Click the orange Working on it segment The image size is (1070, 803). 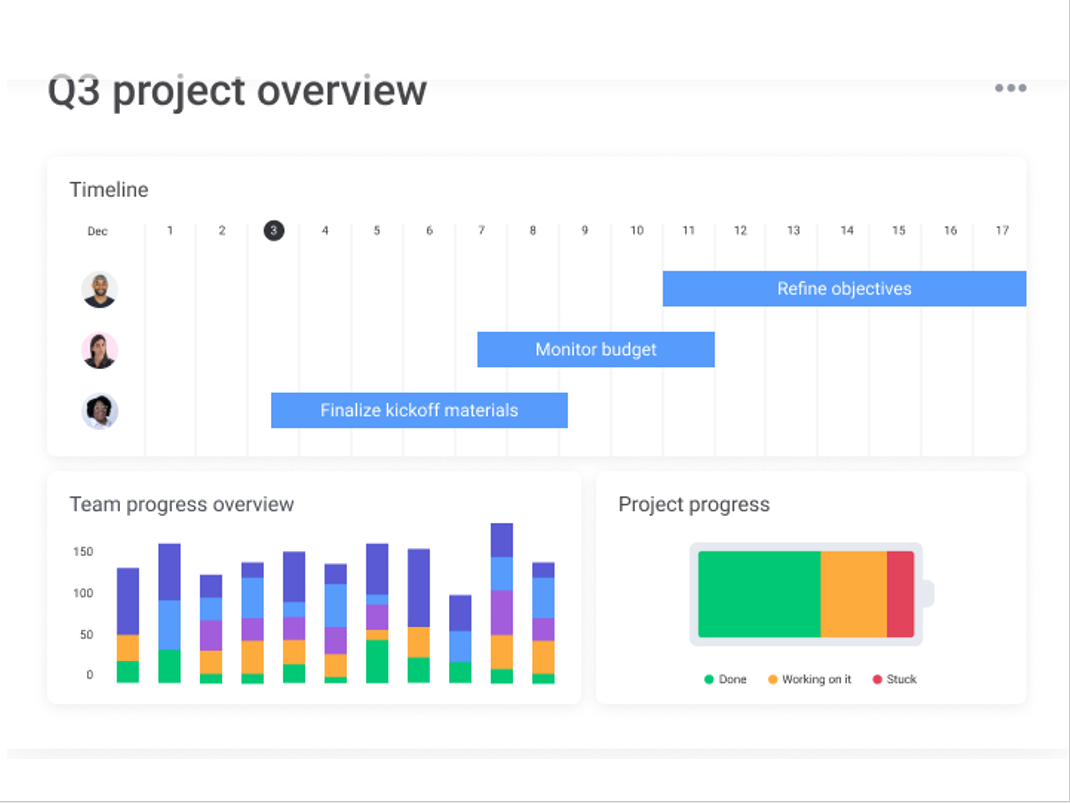coord(853,594)
